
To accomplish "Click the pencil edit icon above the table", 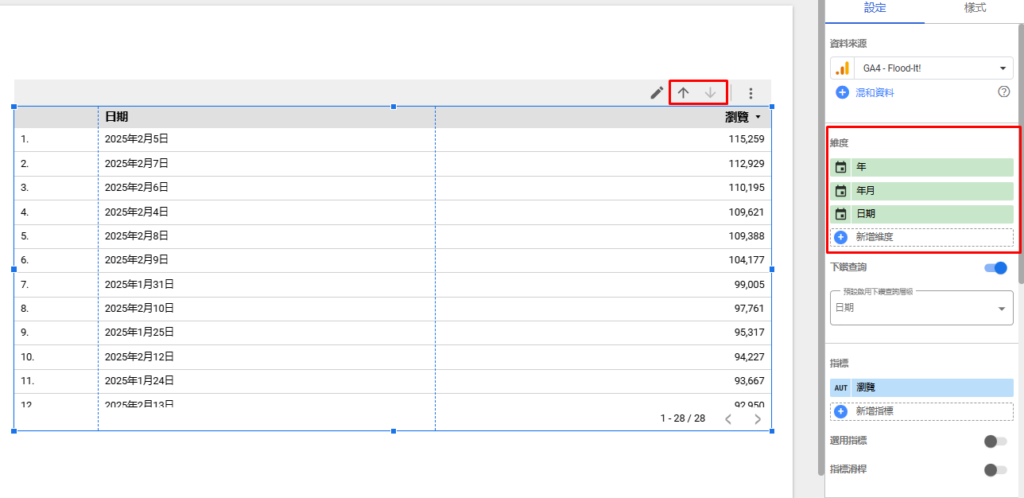I will coord(657,93).
